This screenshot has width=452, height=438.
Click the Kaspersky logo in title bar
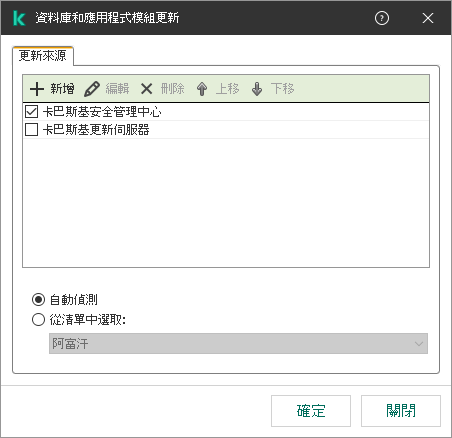tap(19, 18)
